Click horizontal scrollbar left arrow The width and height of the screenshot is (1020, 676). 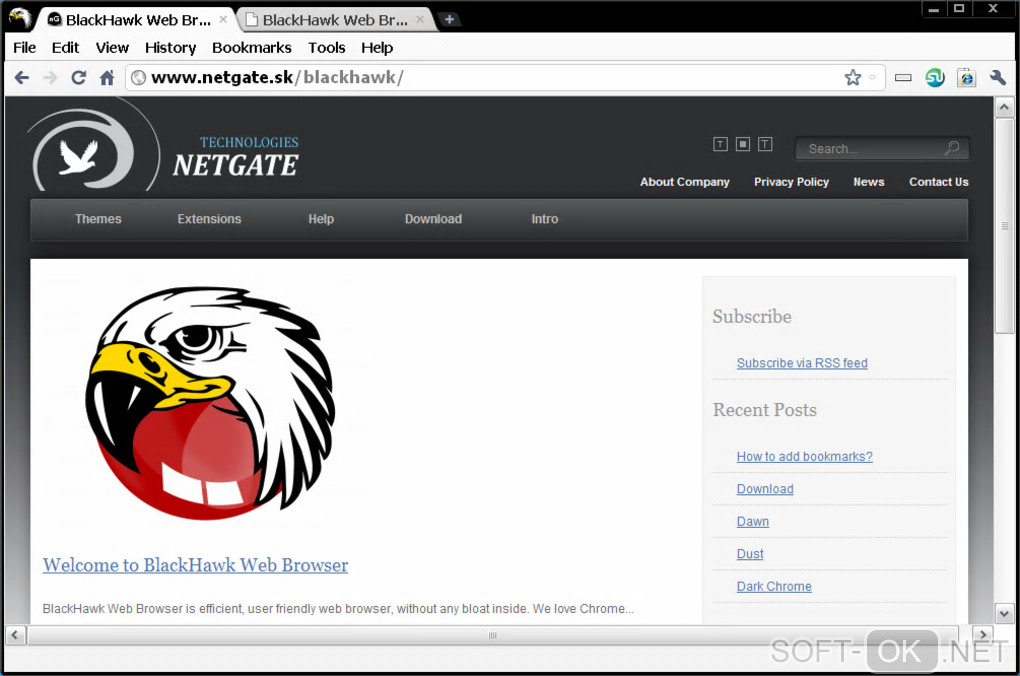(x=15, y=635)
